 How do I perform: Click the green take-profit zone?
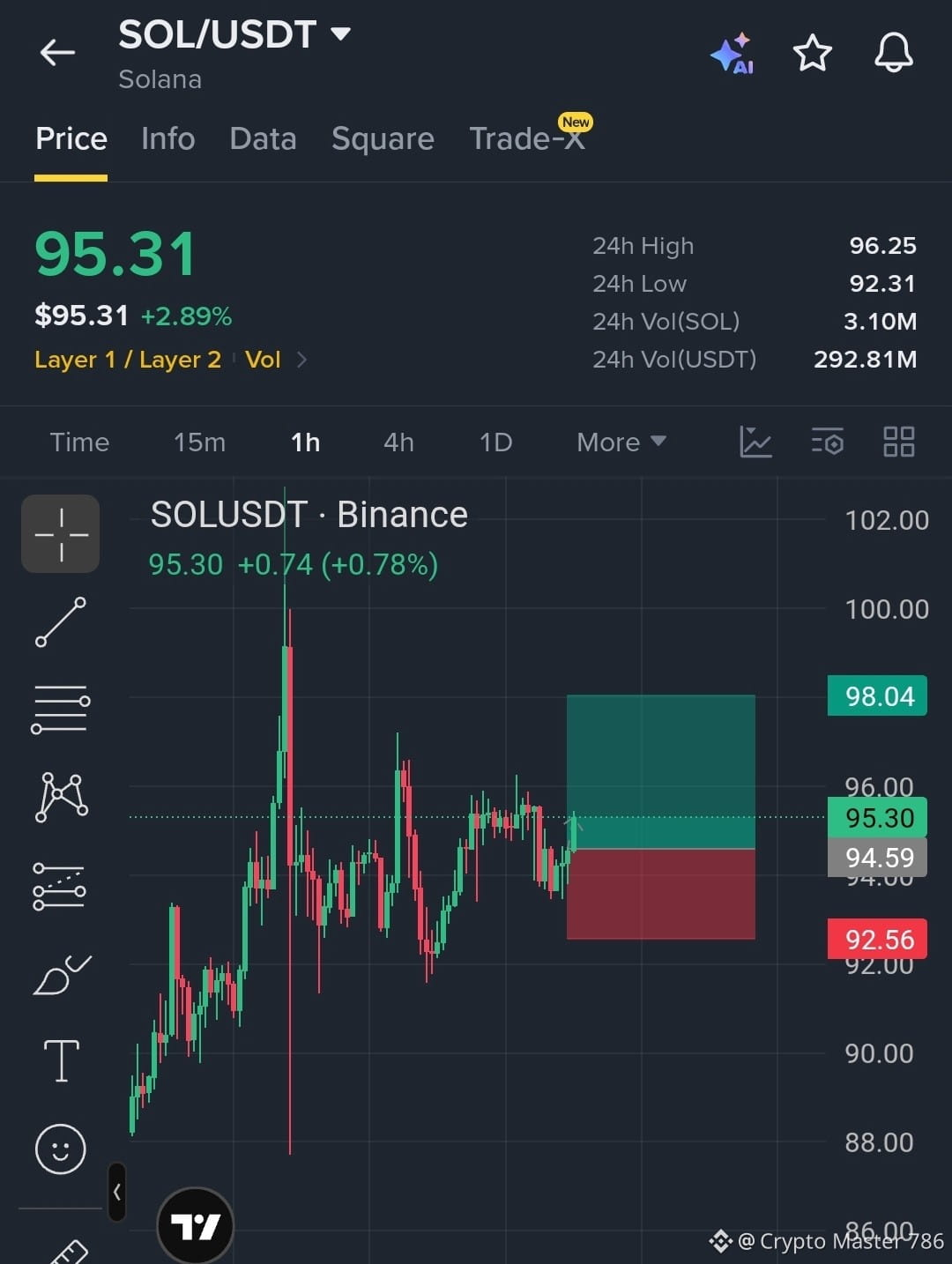(661, 772)
